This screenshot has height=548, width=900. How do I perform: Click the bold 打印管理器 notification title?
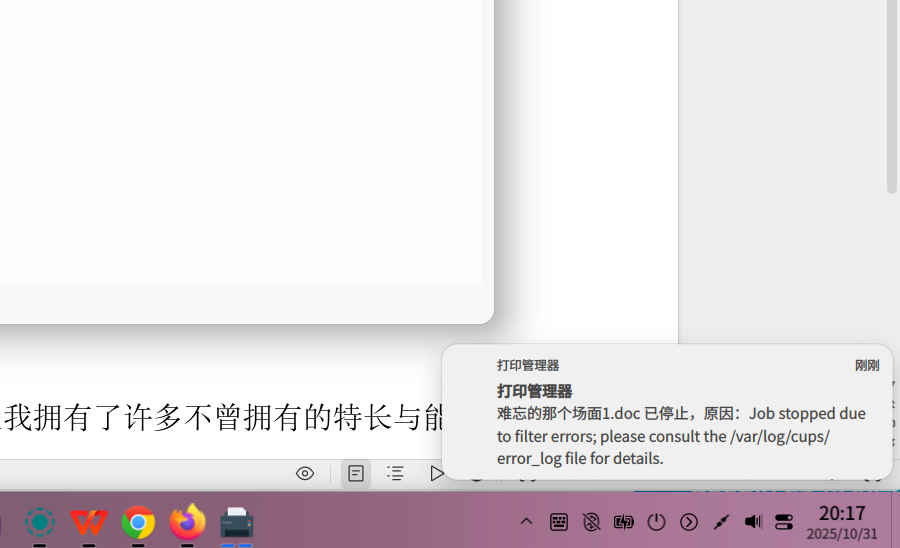534,391
